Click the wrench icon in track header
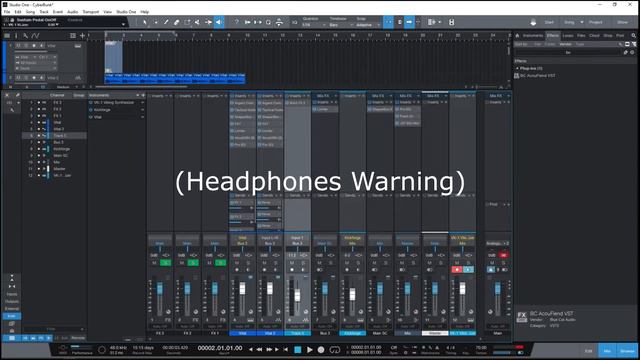The height and width of the screenshot is (360, 640). [25, 36]
